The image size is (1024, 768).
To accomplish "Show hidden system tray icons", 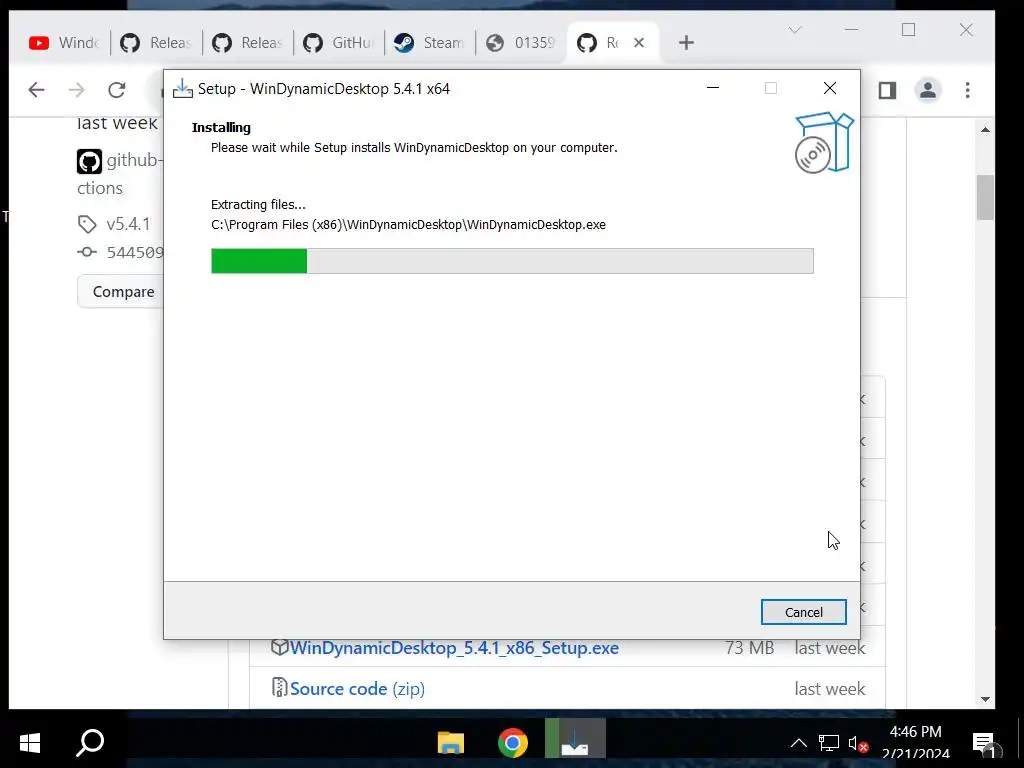I will click(798, 743).
